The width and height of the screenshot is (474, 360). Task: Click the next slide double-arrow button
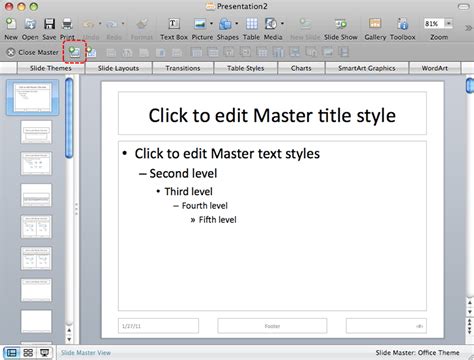point(469,330)
